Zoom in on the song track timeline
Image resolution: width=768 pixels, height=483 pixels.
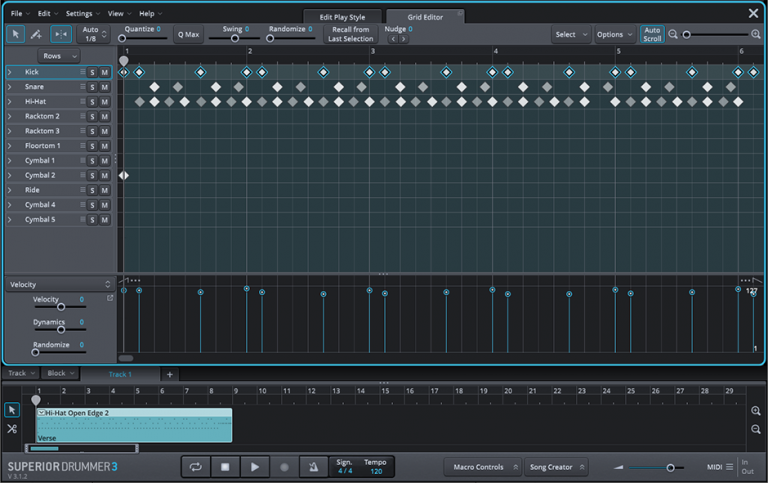(756, 411)
